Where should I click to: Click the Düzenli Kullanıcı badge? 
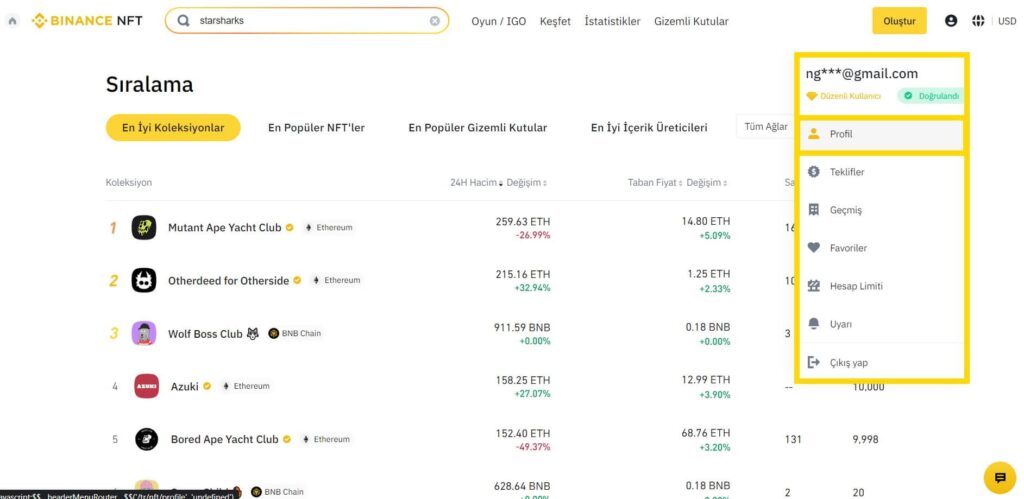[844, 96]
